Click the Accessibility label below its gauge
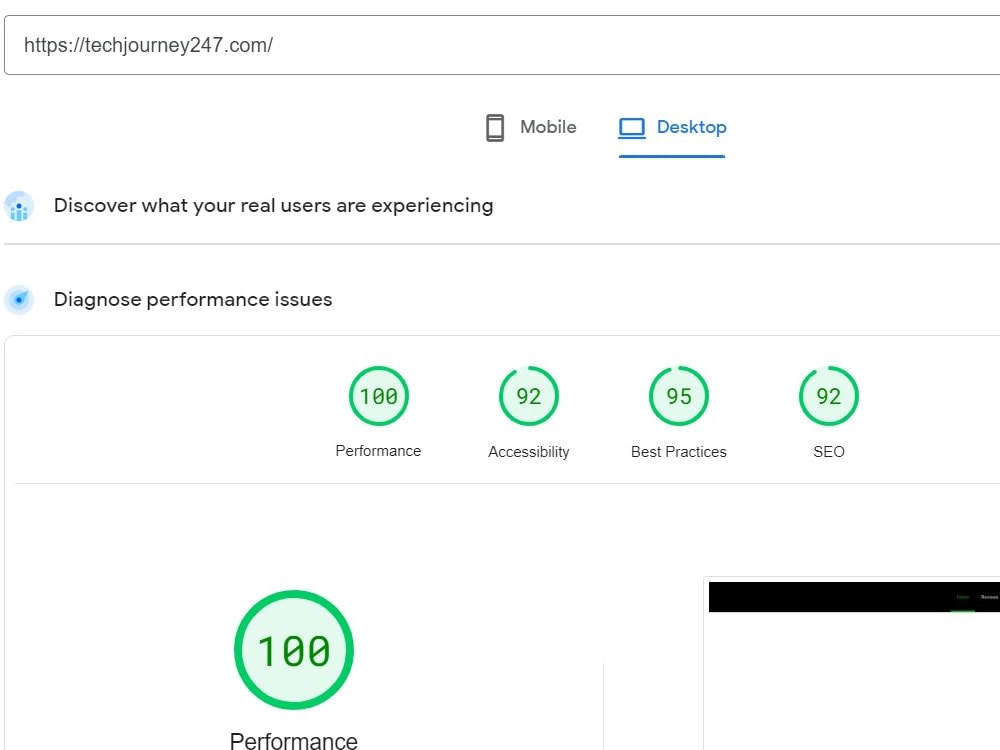Screen dimensions: 1000x750 [528, 452]
